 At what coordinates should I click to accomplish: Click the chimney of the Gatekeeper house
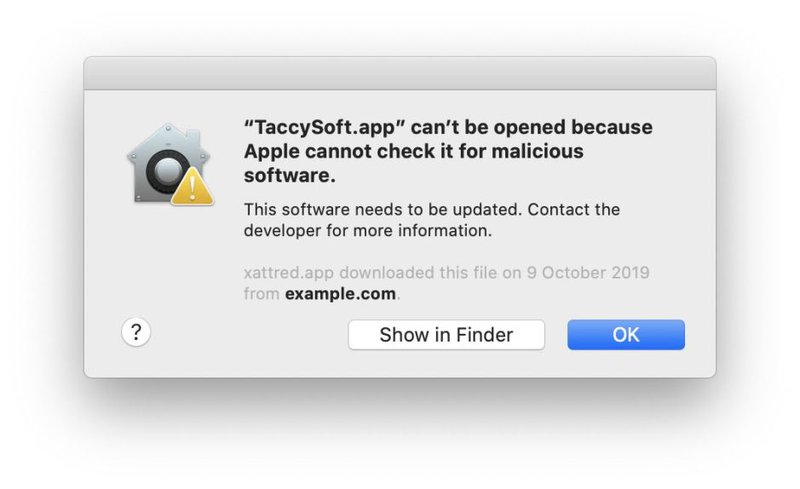click(194, 136)
